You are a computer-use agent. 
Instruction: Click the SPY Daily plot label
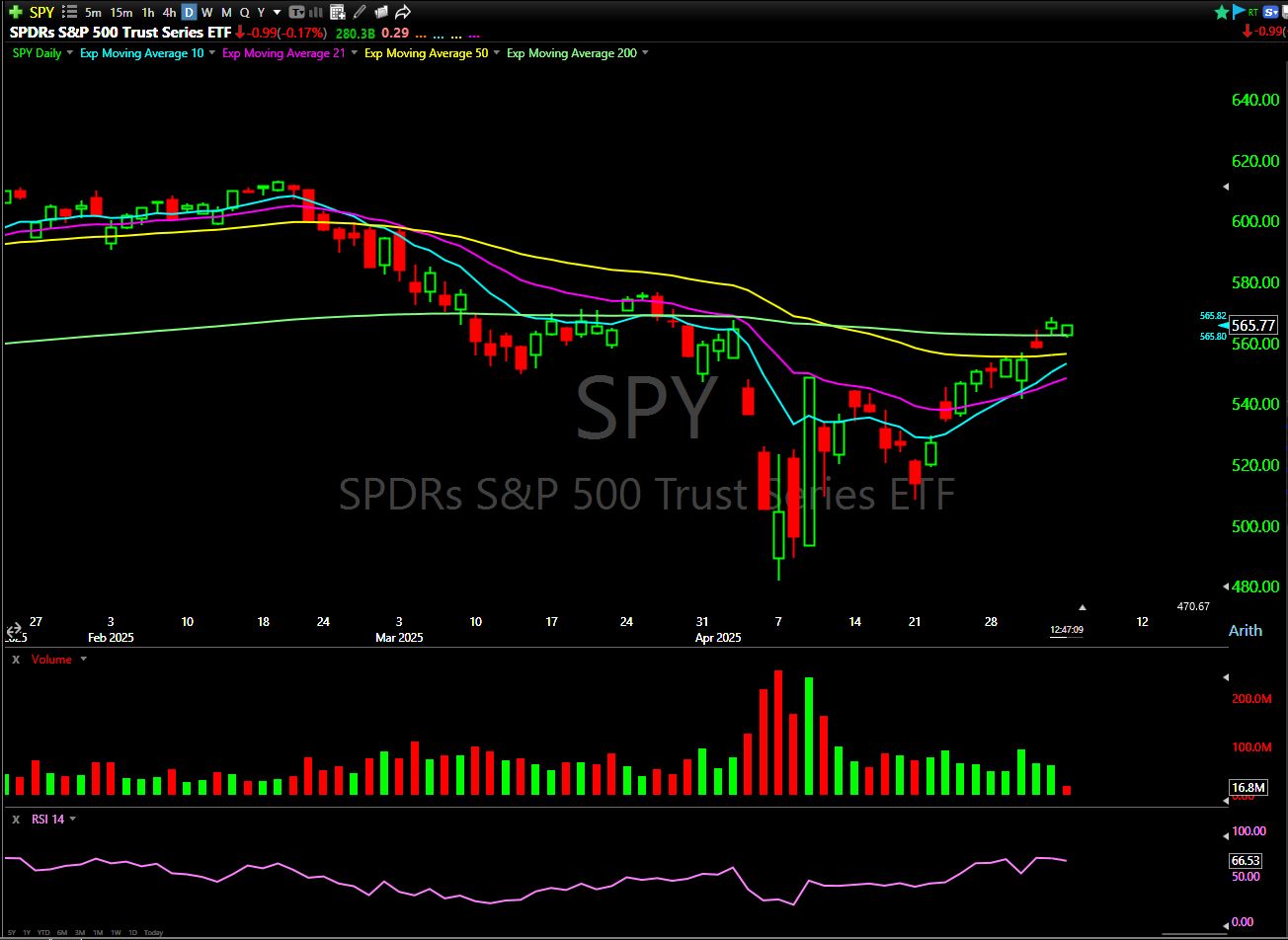pos(37,52)
